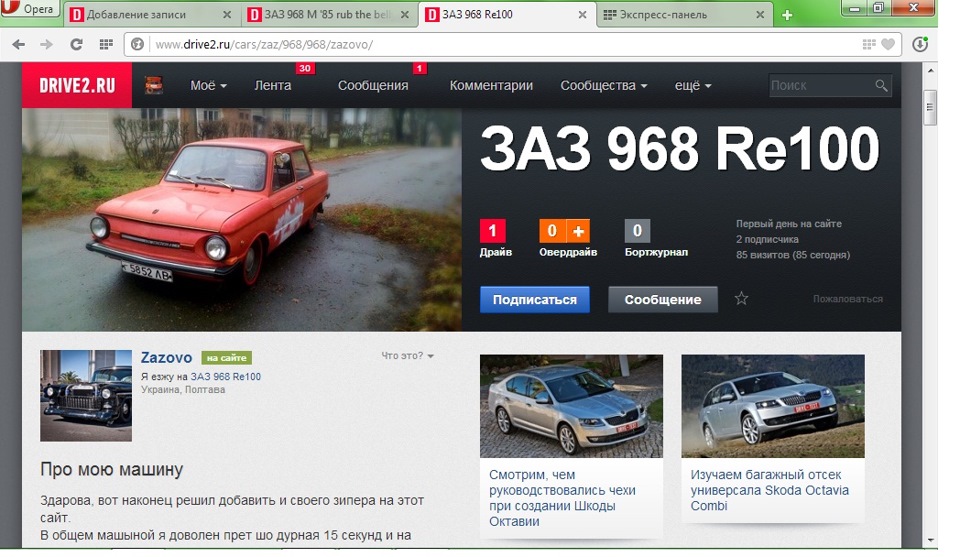The width and height of the screenshot is (960, 557).
Task: Open Сообщения in navbar
Action: click(x=373, y=86)
